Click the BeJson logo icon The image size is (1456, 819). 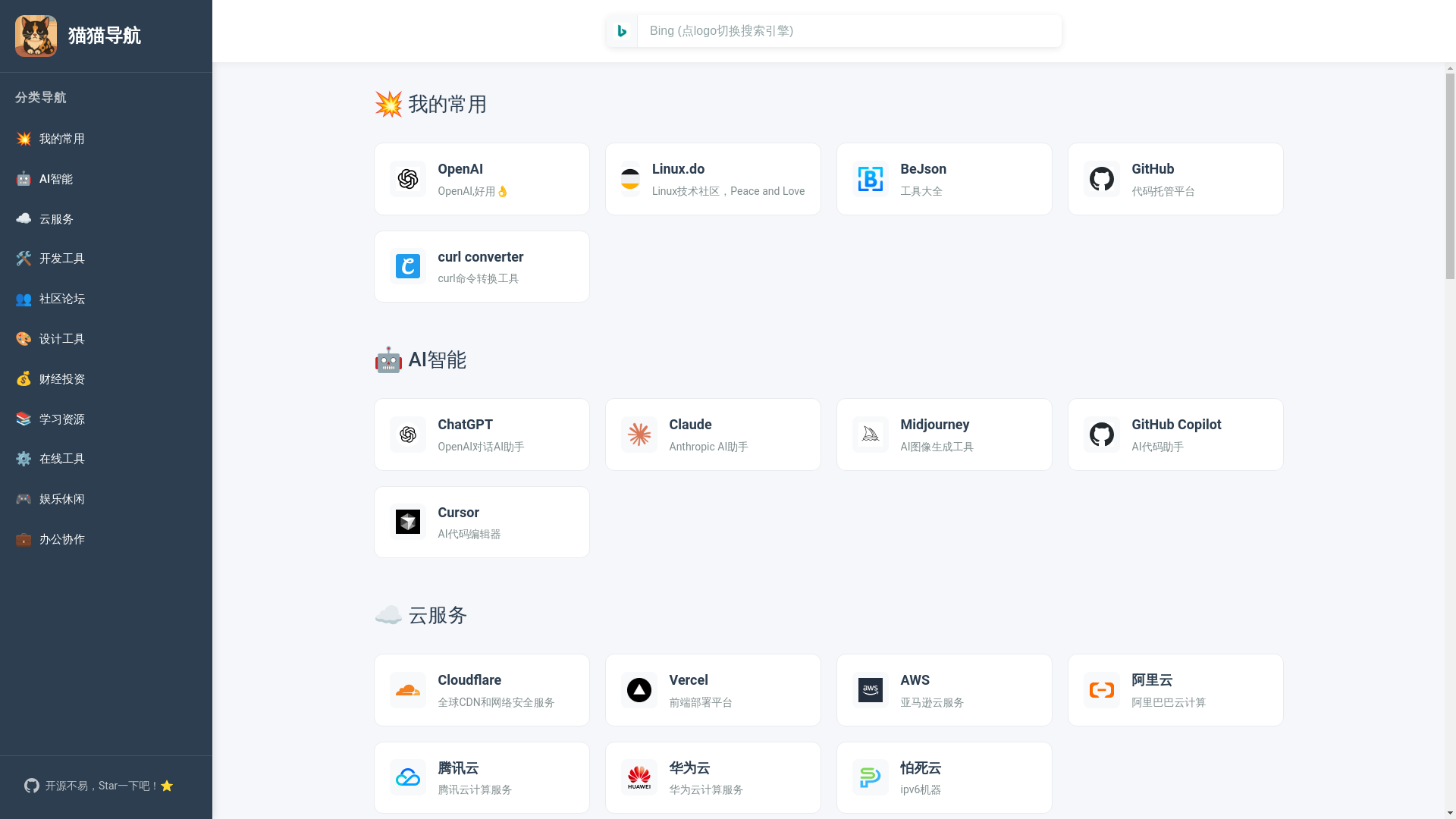[x=871, y=179]
